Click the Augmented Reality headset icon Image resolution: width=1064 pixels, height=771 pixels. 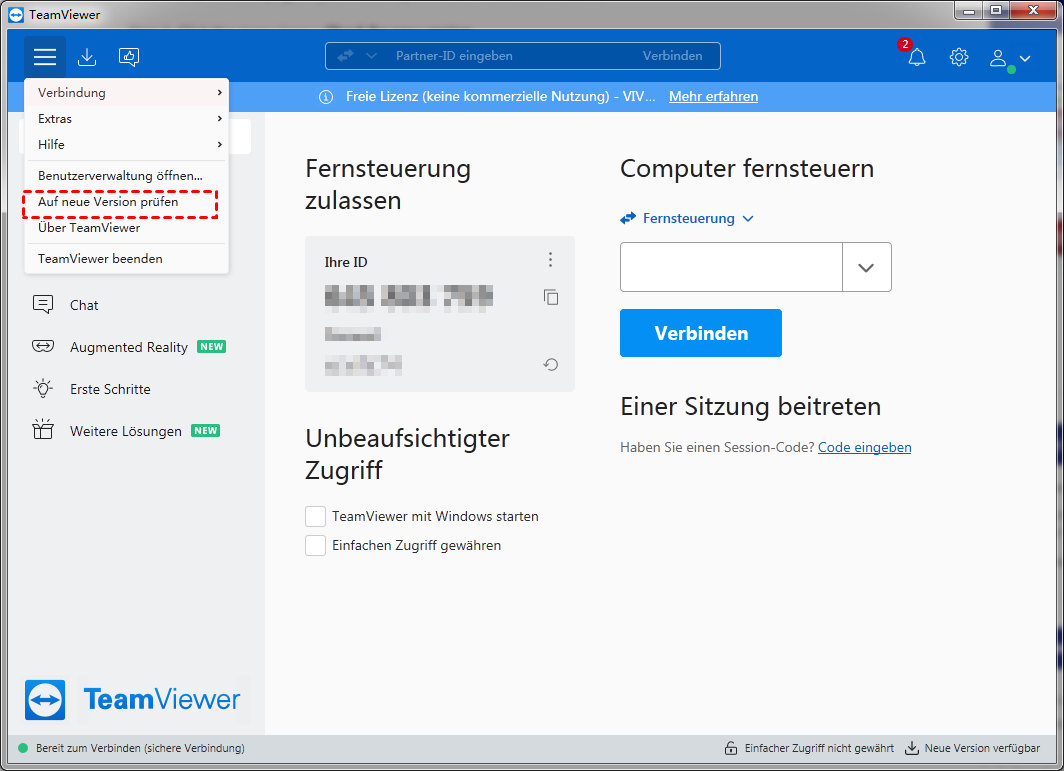pos(43,347)
